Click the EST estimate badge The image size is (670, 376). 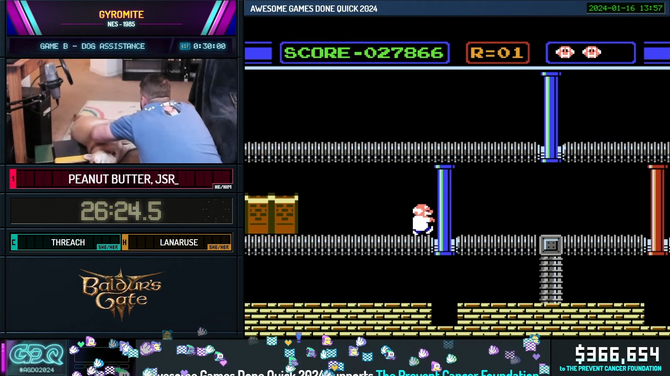(184, 46)
